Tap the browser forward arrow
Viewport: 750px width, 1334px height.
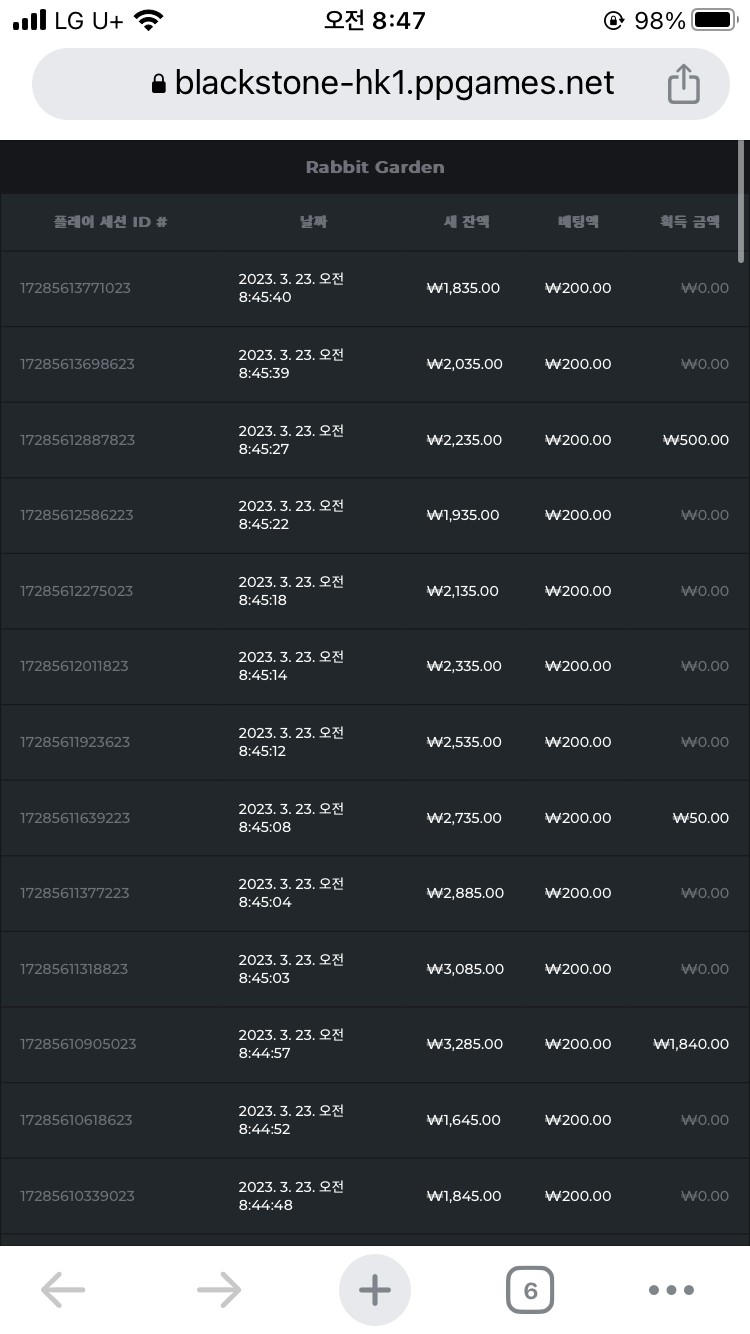point(219,1290)
